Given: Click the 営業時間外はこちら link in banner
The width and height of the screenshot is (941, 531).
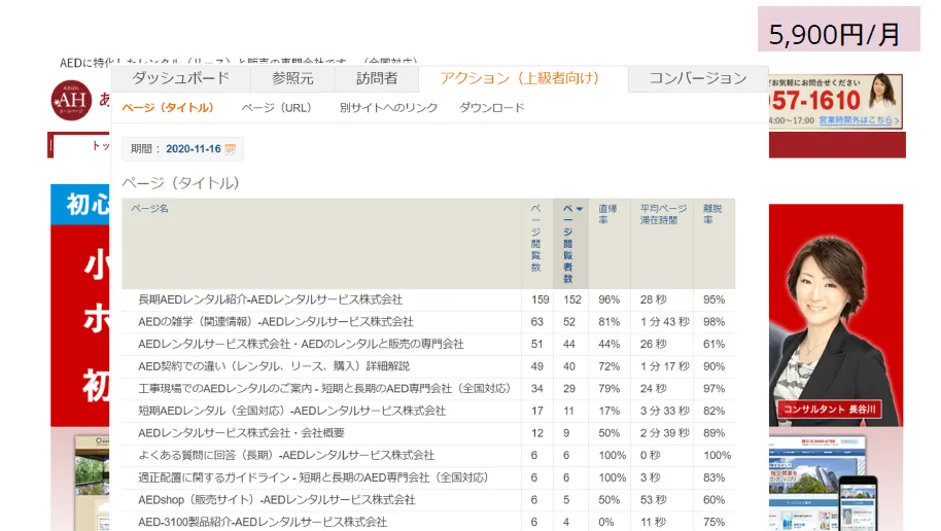Looking at the screenshot, I should [x=859, y=120].
